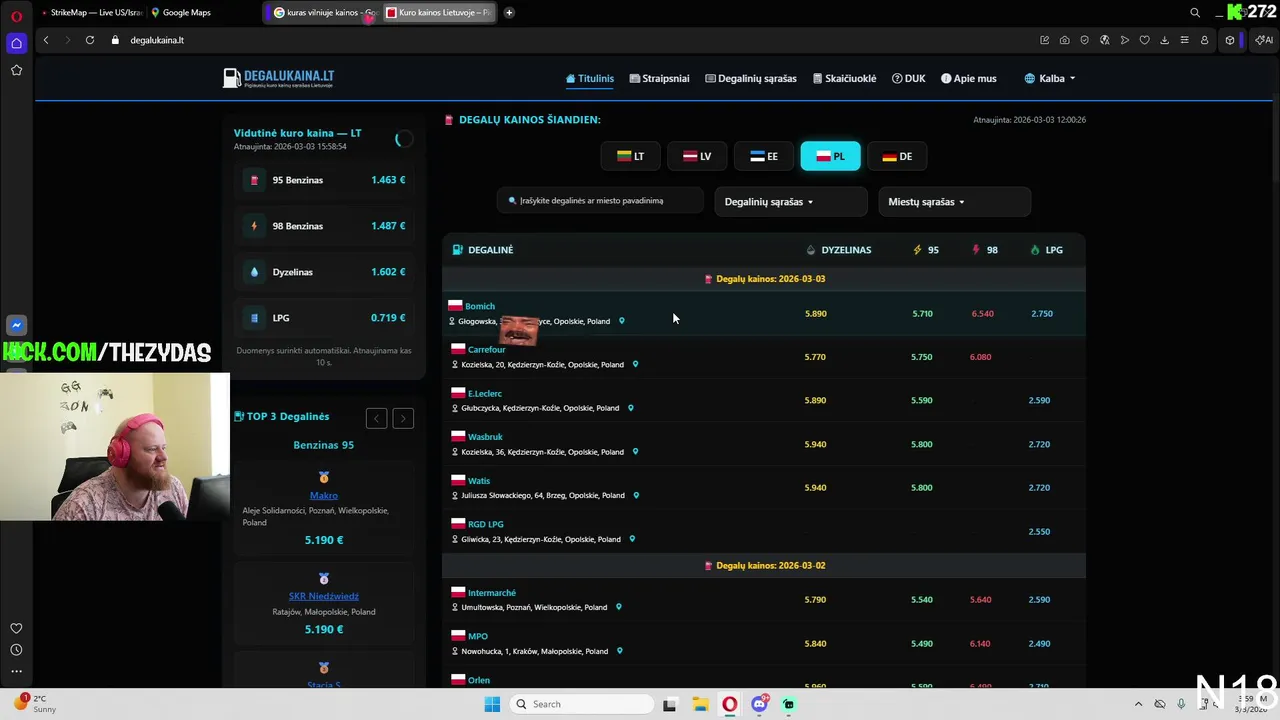The width and height of the screenshot is (1280, 720).
Task: Open the Skaičiuoklė nav item
Action: point(844,78)
